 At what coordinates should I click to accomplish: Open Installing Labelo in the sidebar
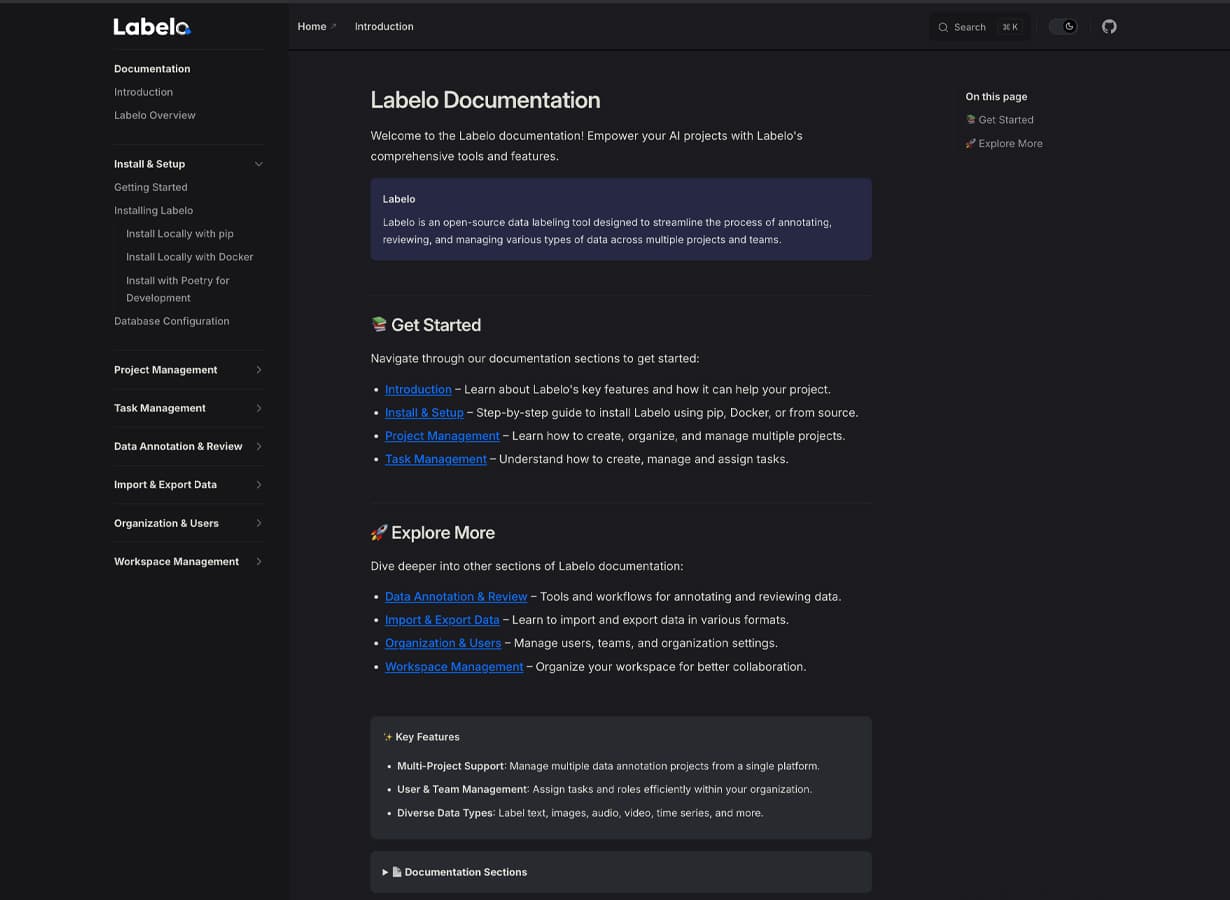pos(154,210)
